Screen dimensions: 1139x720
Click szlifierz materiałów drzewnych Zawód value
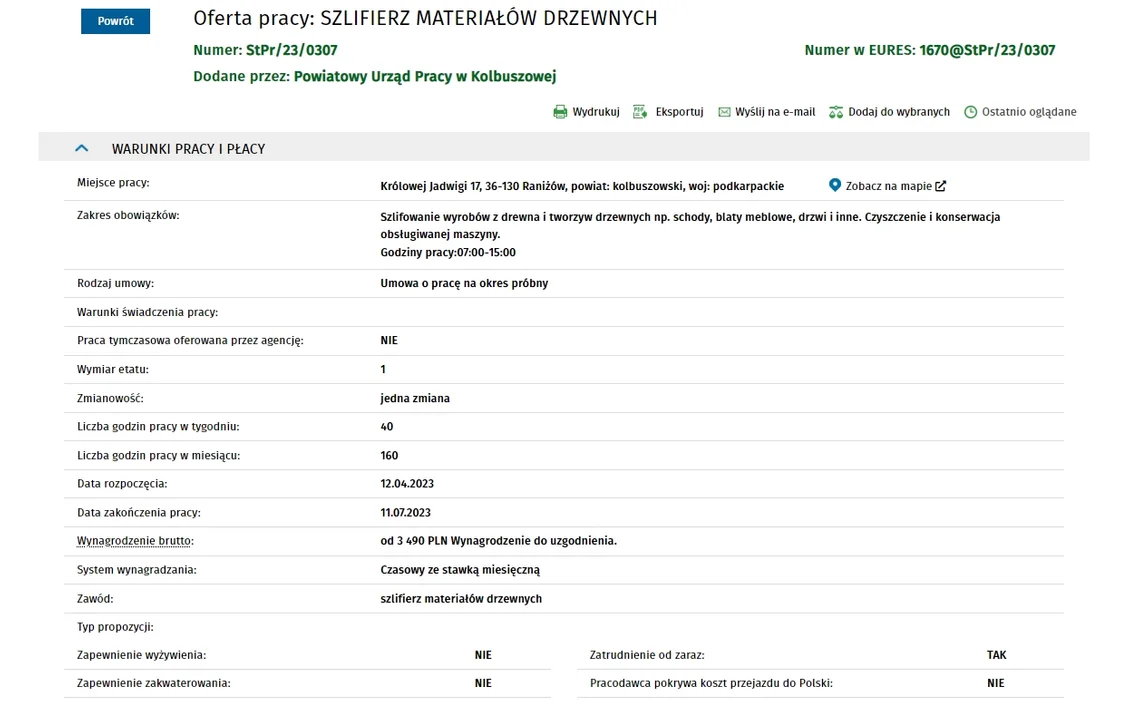461,599
